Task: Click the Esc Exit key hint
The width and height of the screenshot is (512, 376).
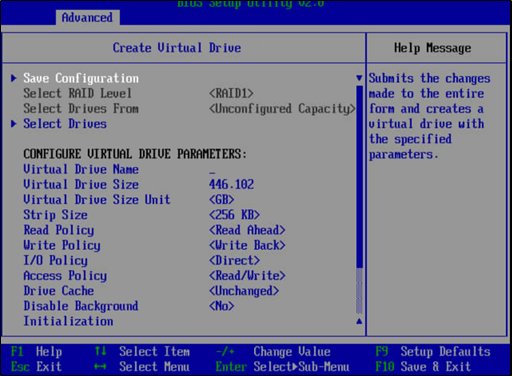Action: click(36, 367)
